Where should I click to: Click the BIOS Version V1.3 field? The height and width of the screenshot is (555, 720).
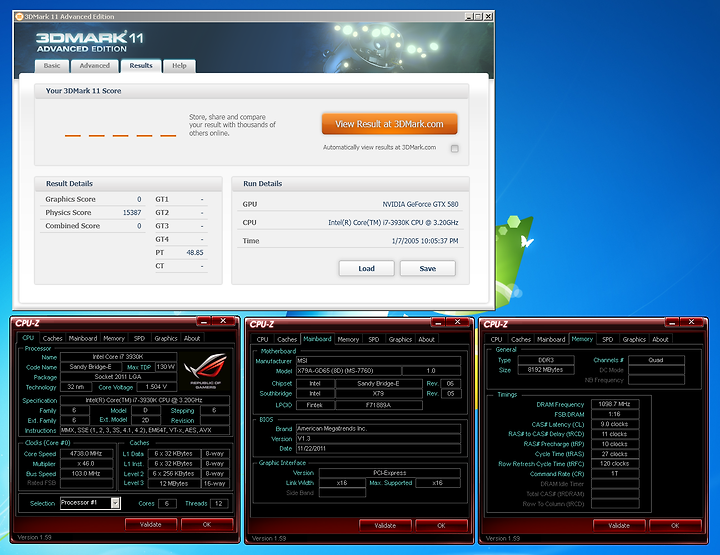coord(378,438)
